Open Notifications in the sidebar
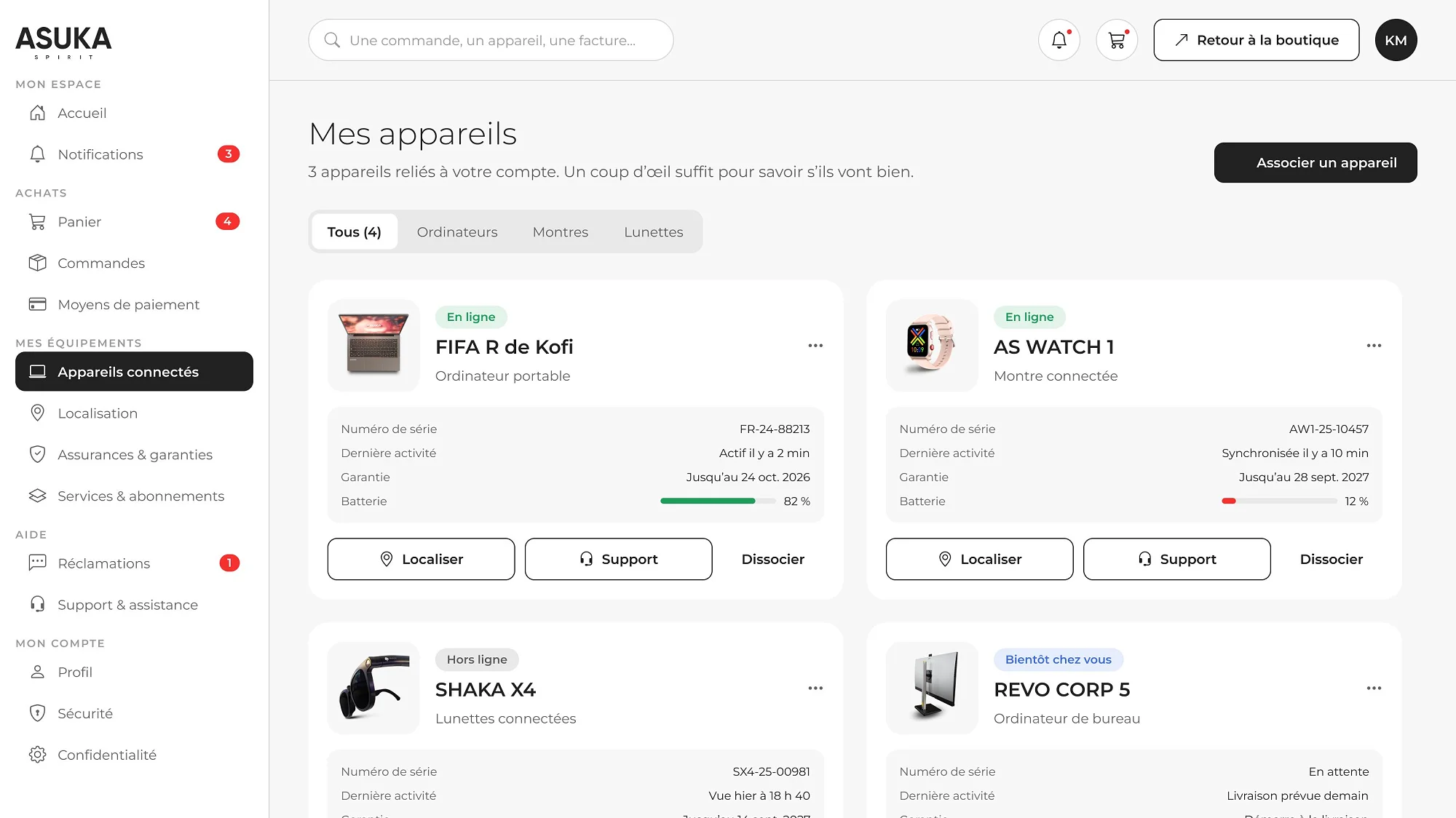Viewport: 1456px width, 818px height. (134, 154)
